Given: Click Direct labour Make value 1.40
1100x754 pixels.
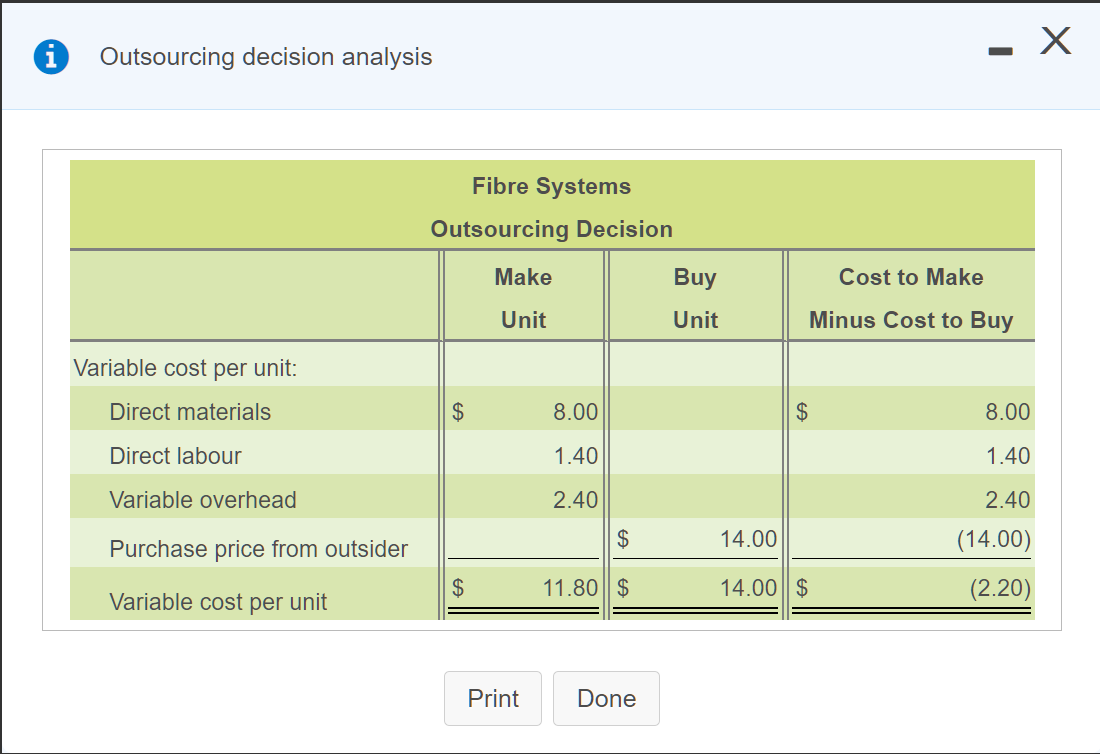Looking at the screenshot, I should pos(575,456).
